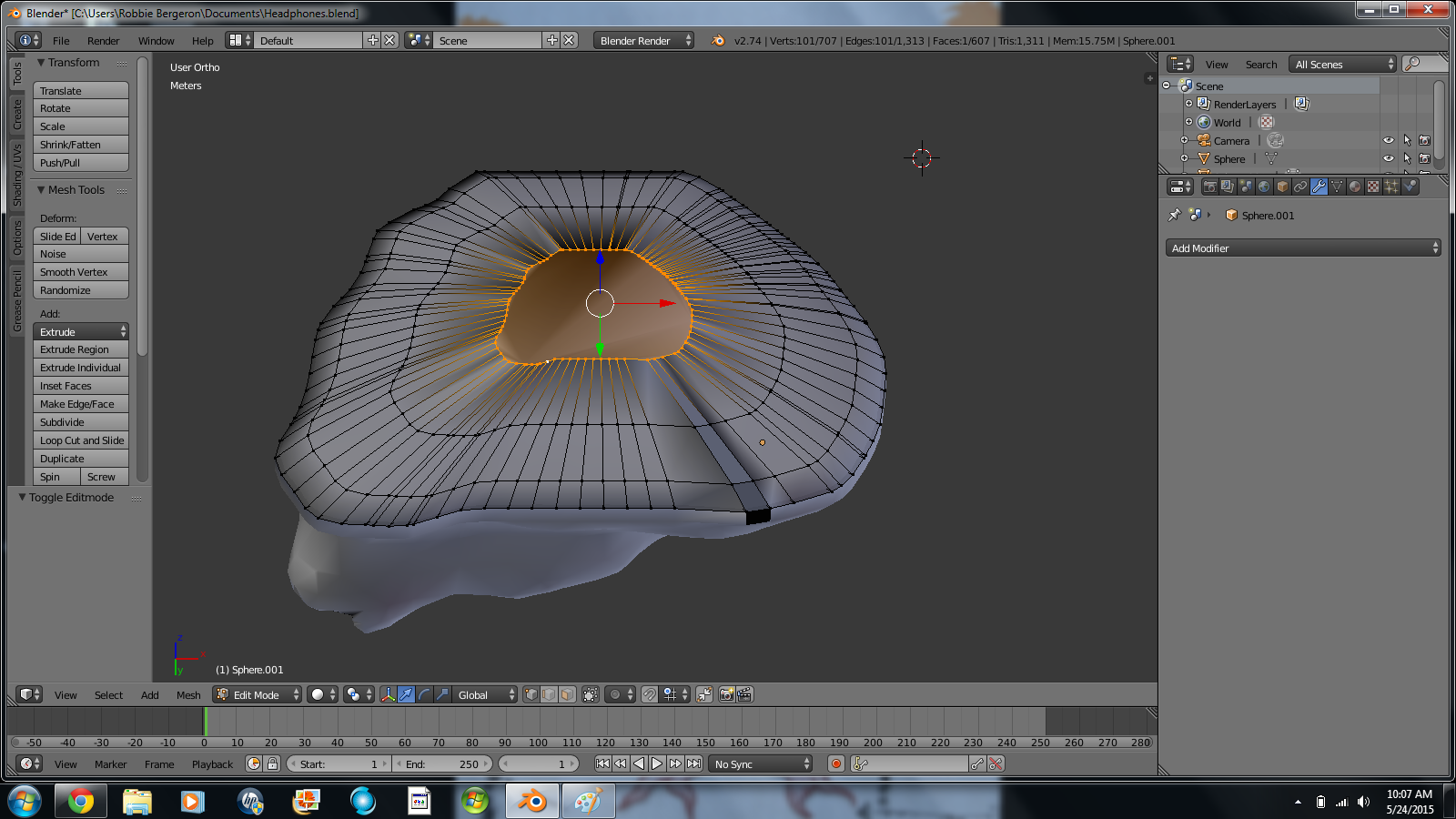Open the Particles properties tab

pyautogui.click(x=1391, y=187)
